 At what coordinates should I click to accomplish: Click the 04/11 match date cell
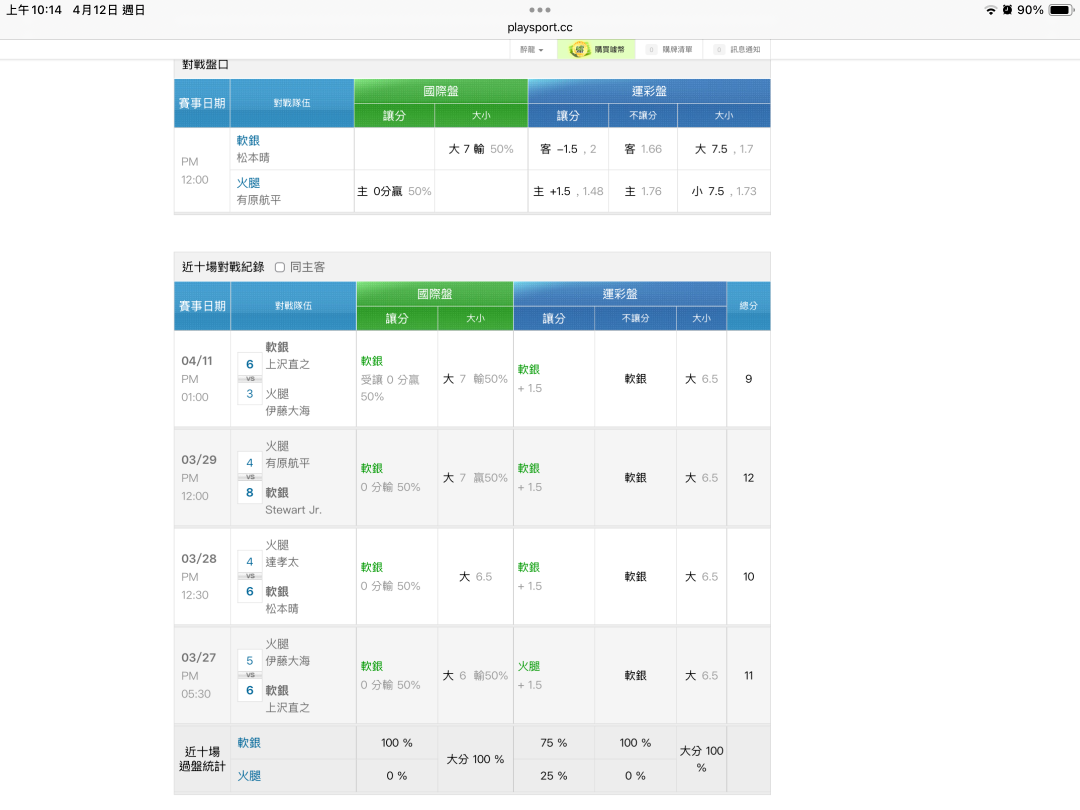[202, 379]
